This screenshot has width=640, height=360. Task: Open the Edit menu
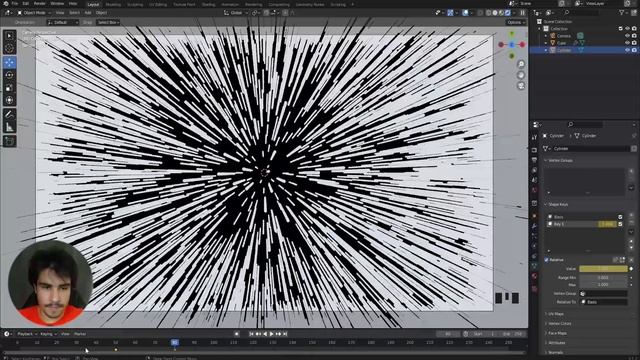26,4
